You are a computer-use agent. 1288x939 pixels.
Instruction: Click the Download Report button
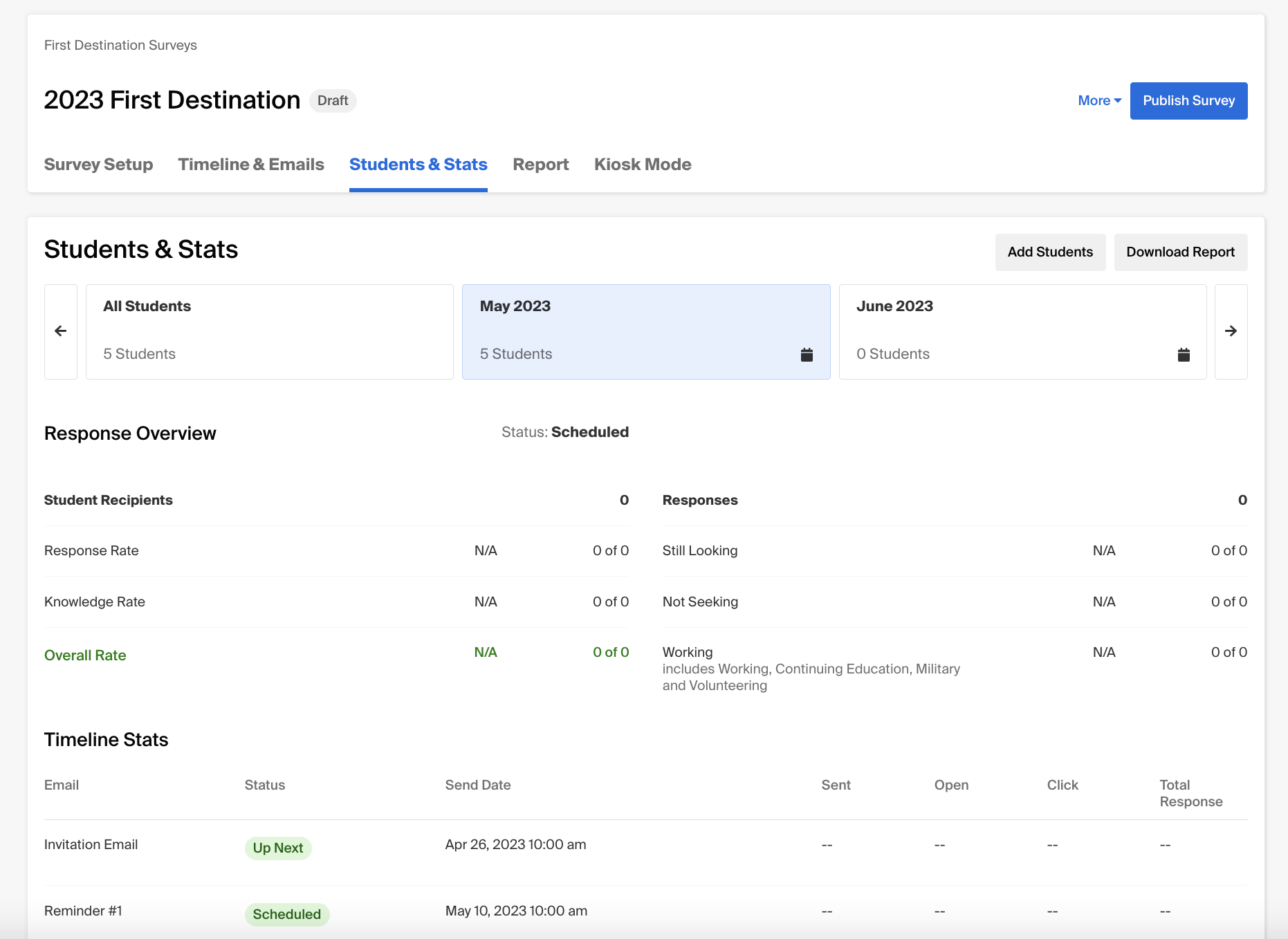[1180, 252]
